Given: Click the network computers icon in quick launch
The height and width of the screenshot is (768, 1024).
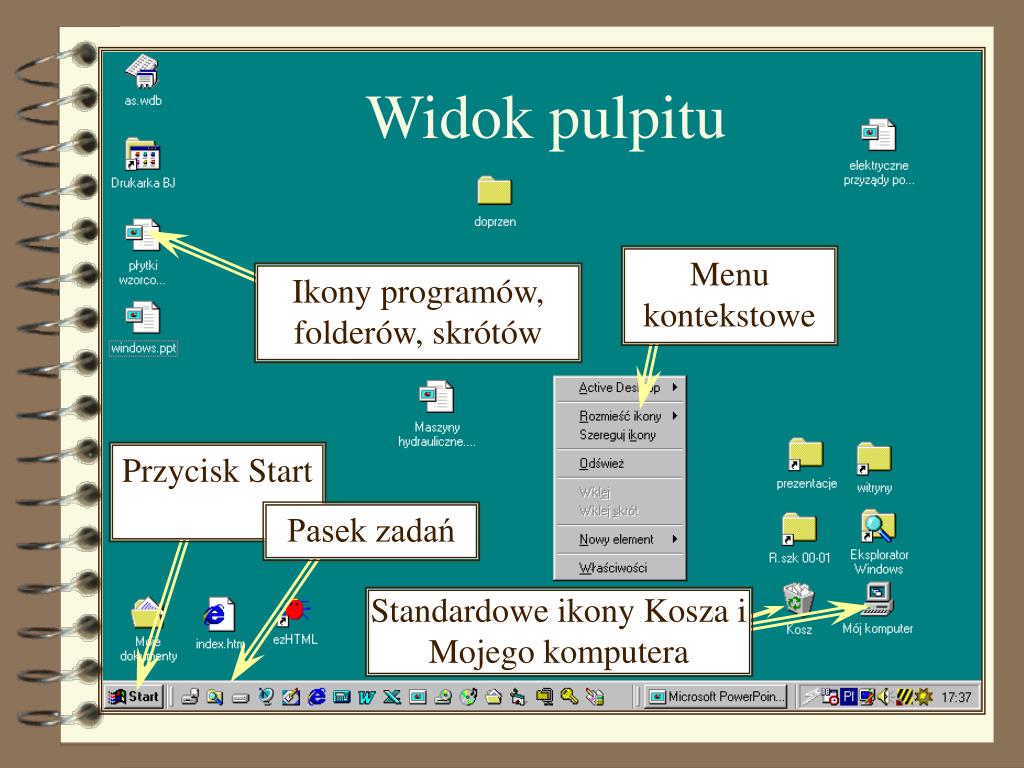Looking at the screenshot, I should [x=519, y=697].
